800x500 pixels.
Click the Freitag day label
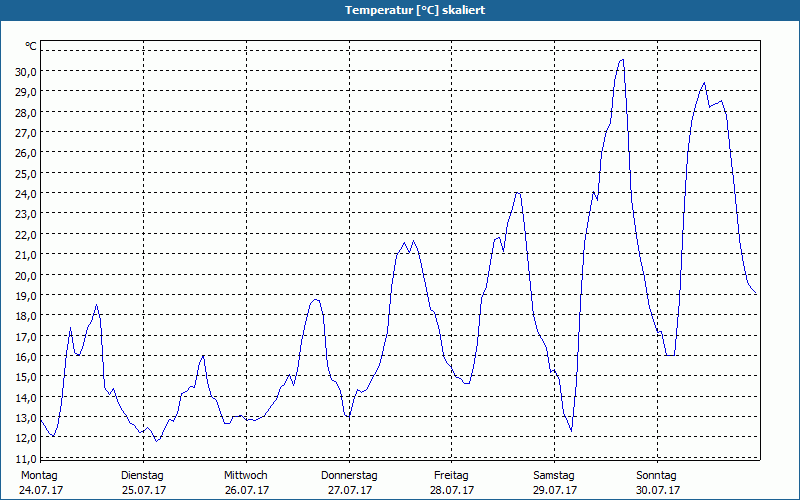452,476
